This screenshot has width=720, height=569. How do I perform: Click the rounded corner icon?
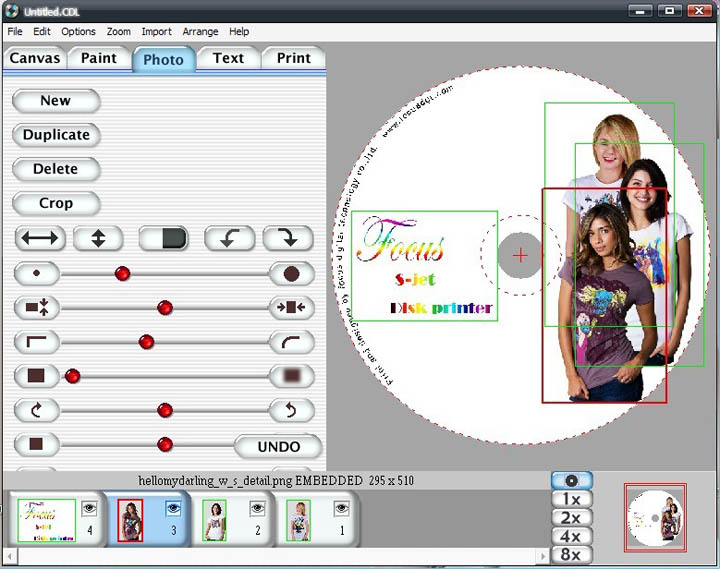(291, 342)
